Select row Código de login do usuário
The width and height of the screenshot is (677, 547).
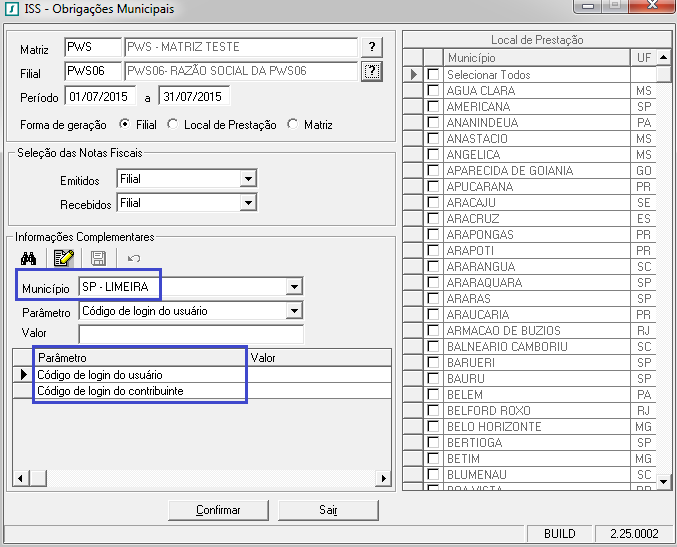[202, 374]
